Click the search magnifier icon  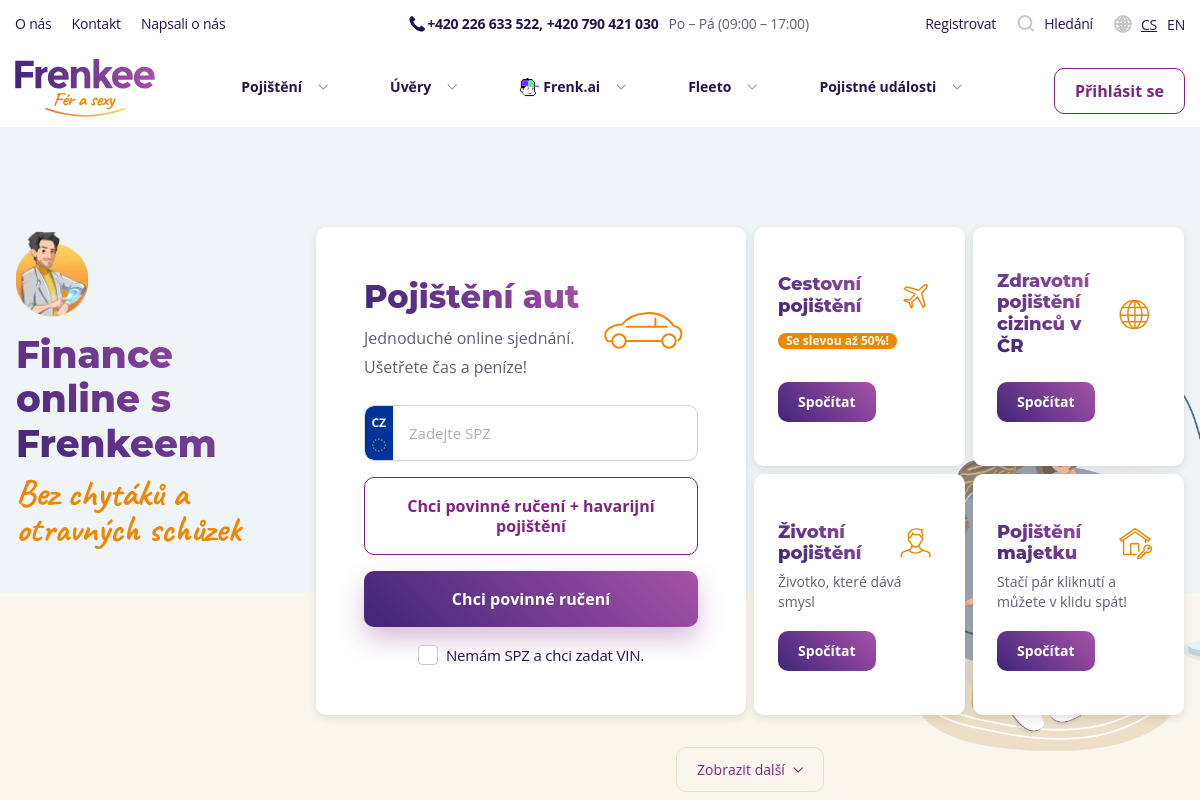point(1025,24)
